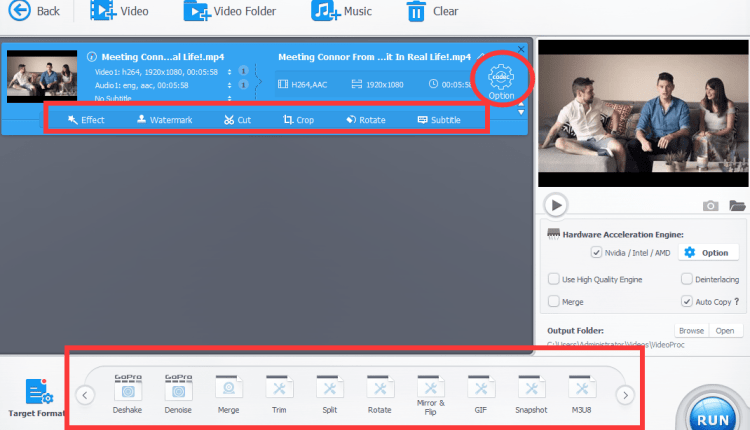Enable Use High Quality Engine checkbox
Viewport: 750px width, 430px height.
point(554,279)
